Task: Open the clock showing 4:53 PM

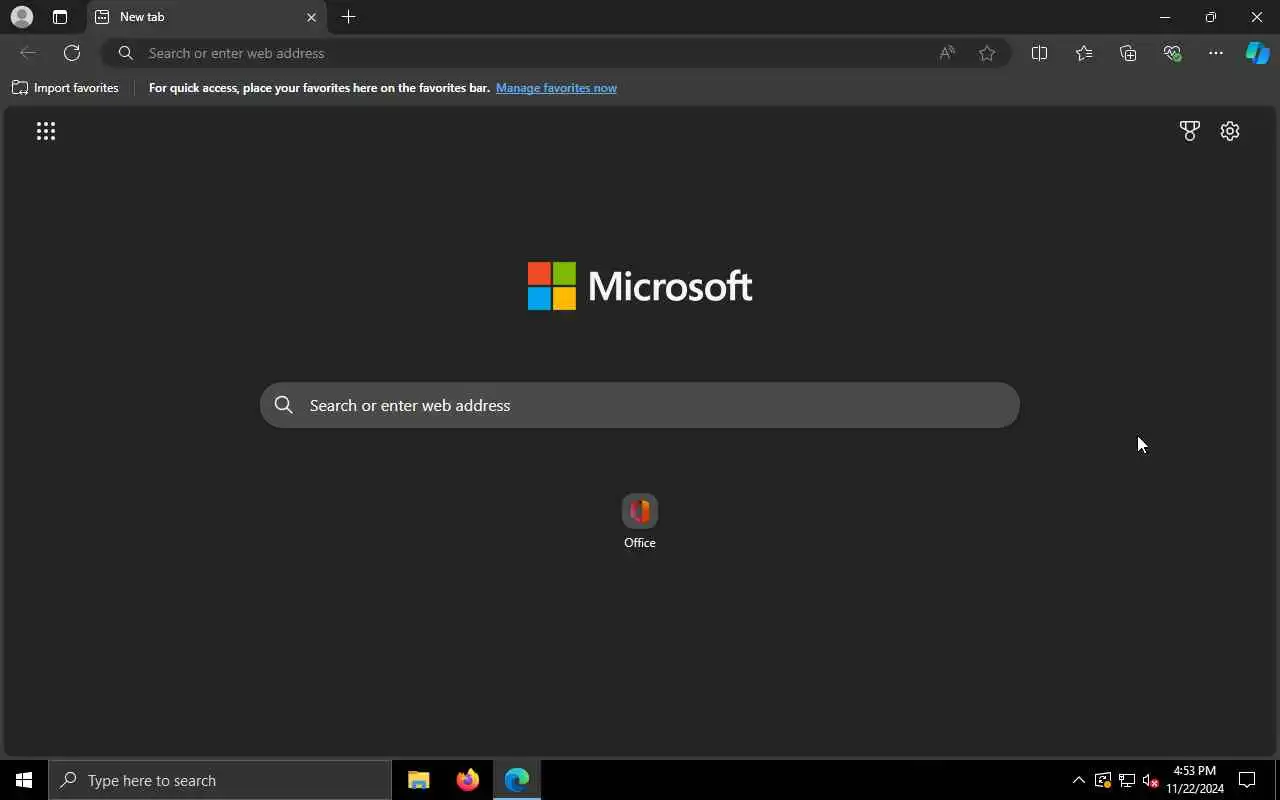Action: point(1195,780)
